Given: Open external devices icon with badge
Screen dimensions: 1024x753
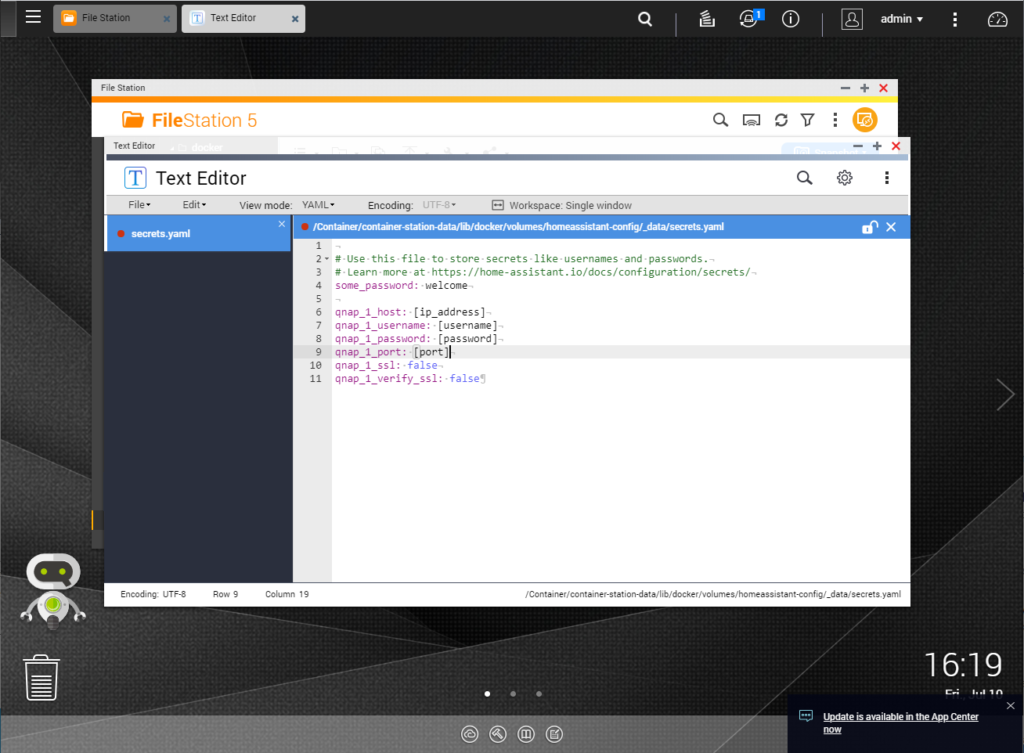Looking at the screenshot, I should [750, 18].
